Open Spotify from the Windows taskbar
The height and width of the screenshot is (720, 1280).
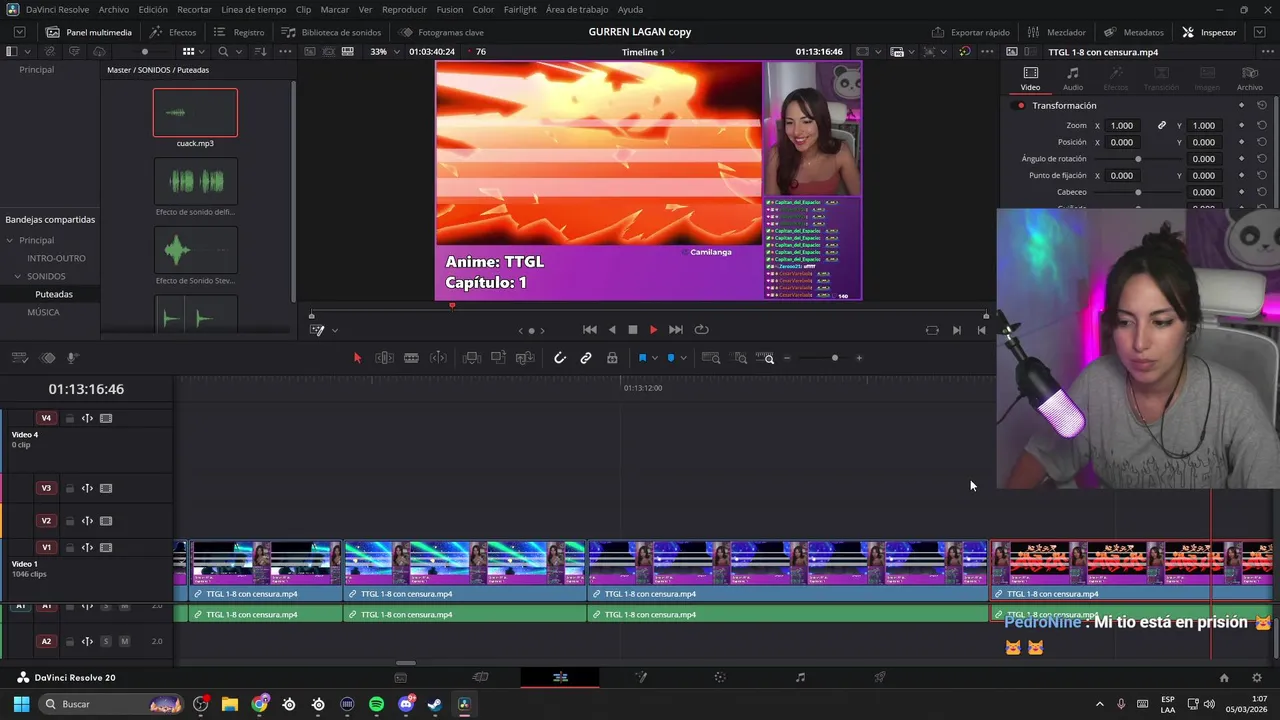pos(376,705)
